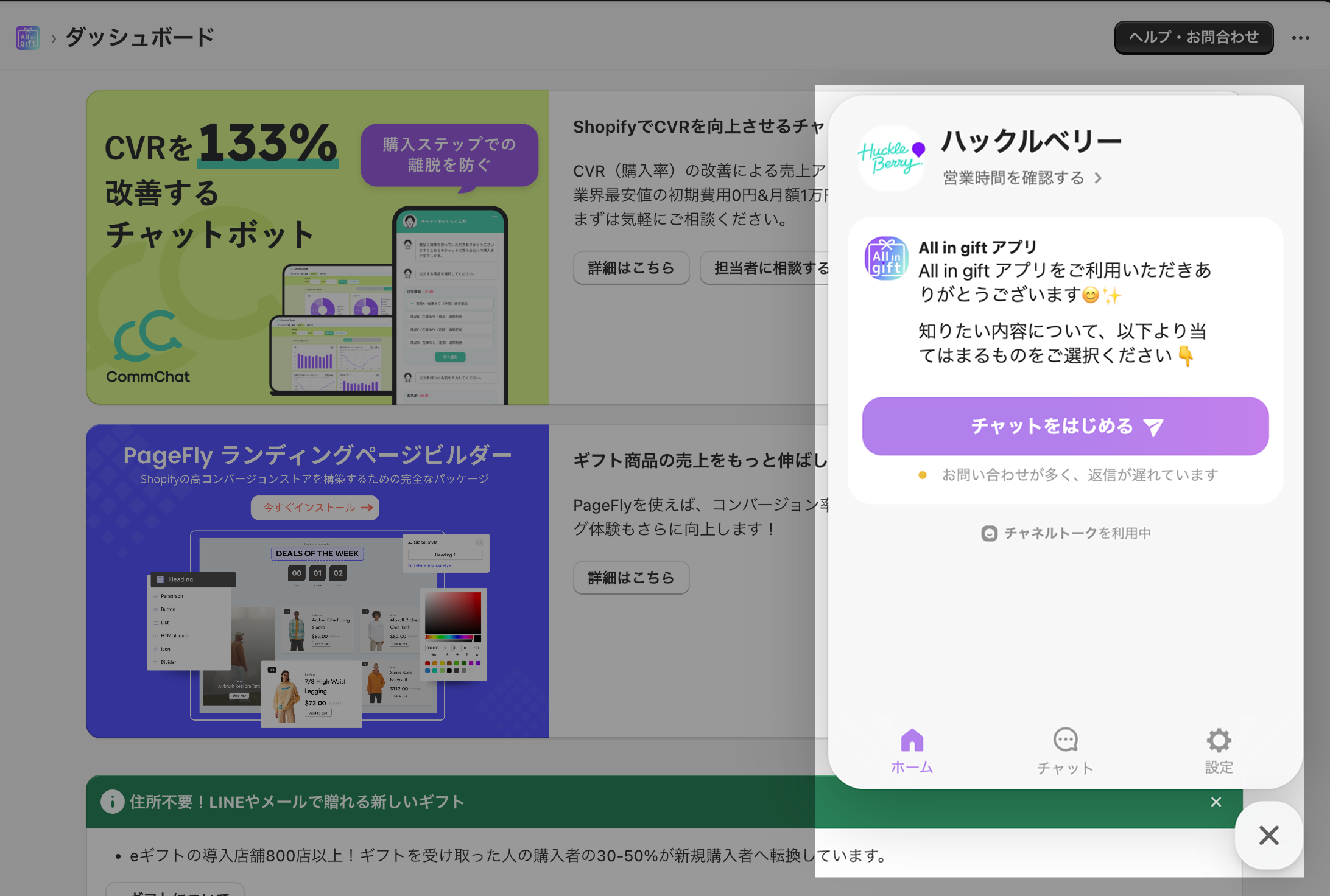Click the Huckleberry logo avatar
The image size is (1330, 896).
coord(891,158)
